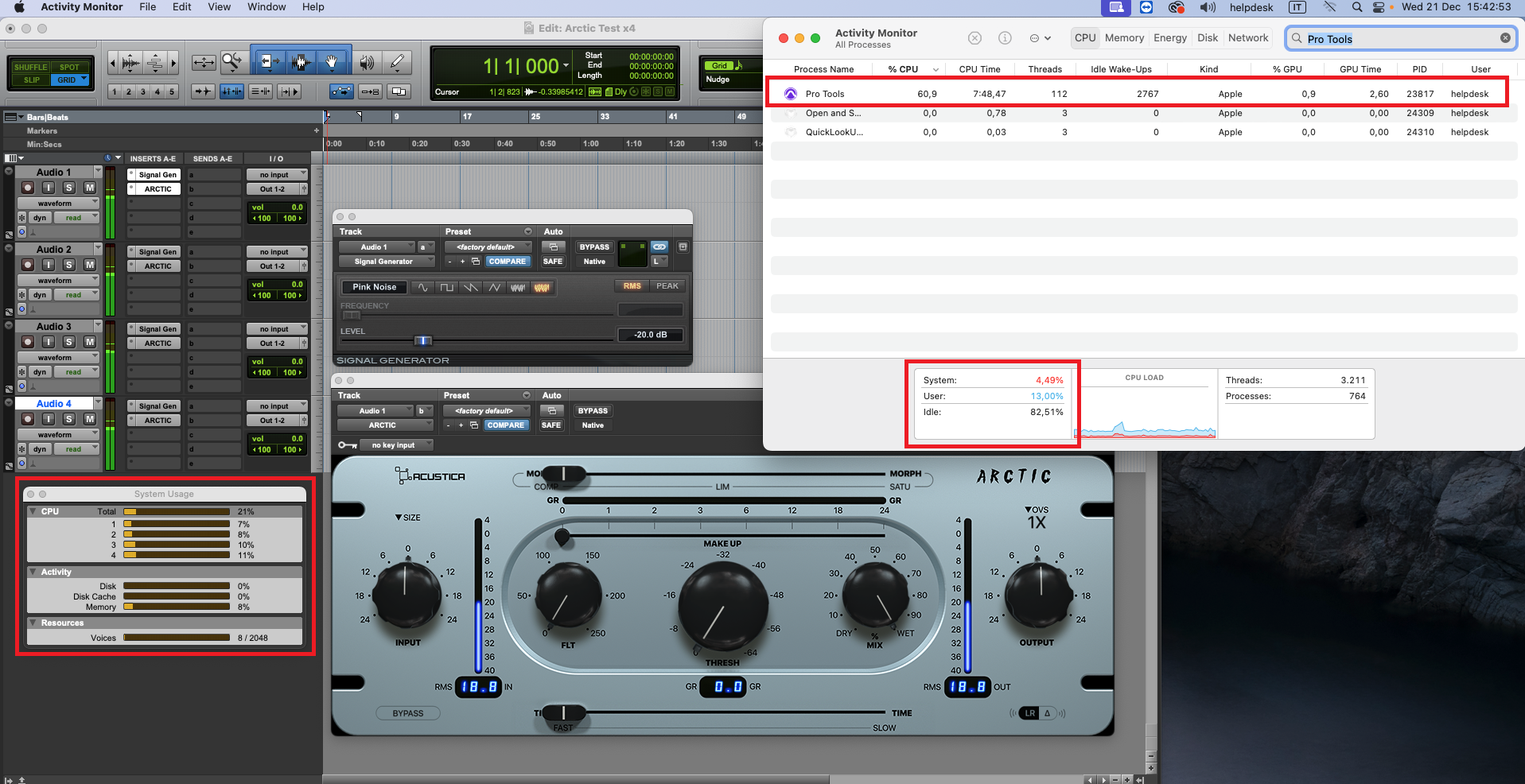Toggle Mirrored MIDI Editing icon
The width and height of the screenshot is (1525, 784).
point(370,91)
